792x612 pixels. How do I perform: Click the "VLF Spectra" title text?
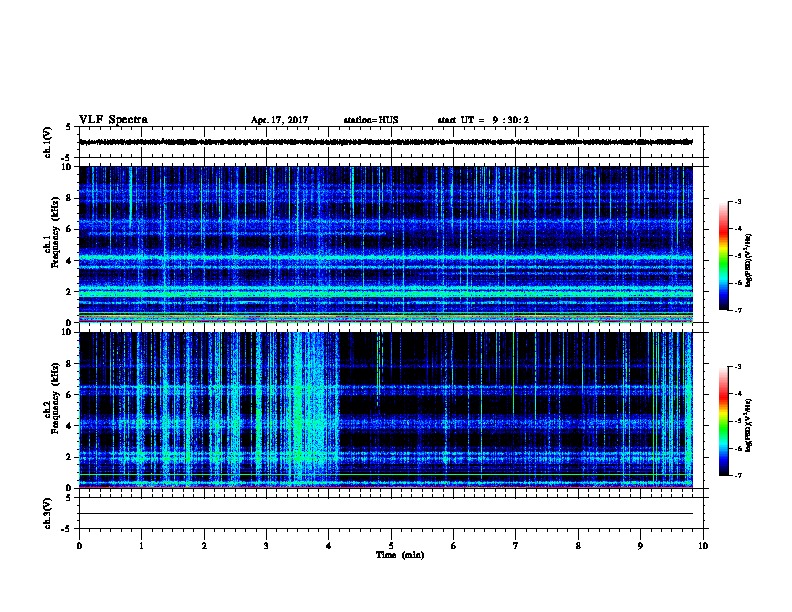[113, 120]
